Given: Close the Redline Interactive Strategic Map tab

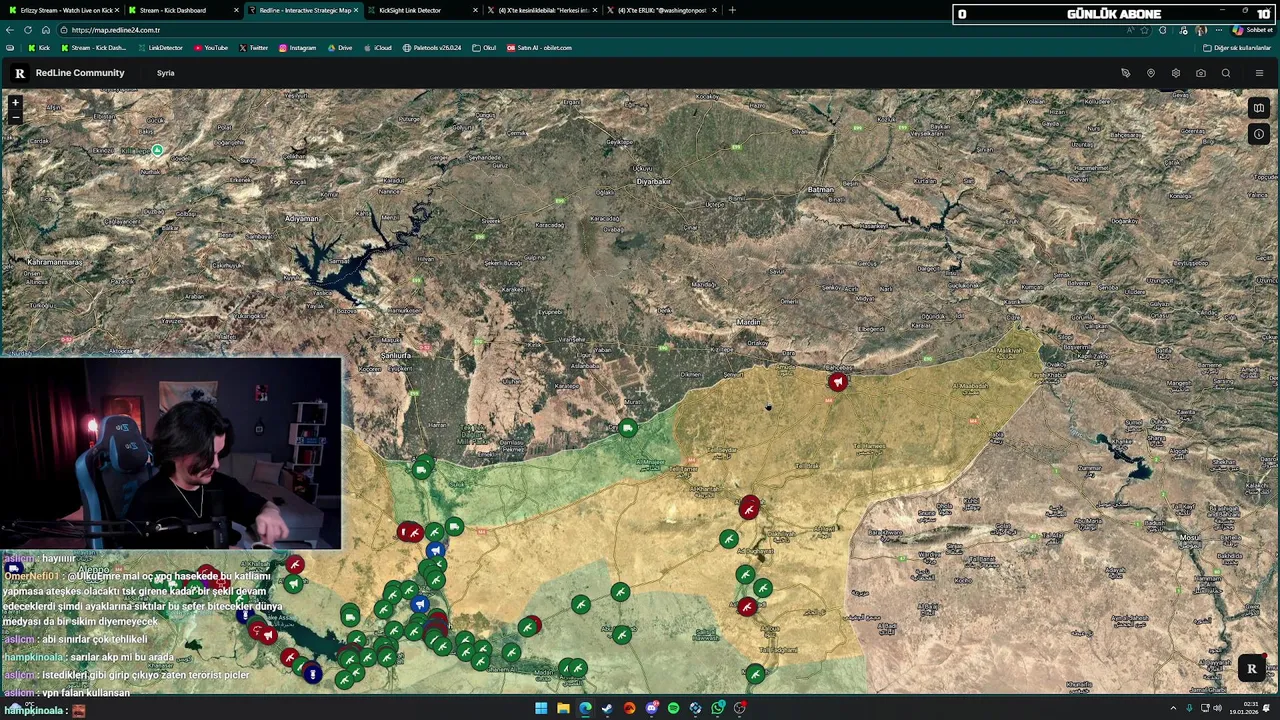Looking at the screenshot, I should tap(356, 10).
